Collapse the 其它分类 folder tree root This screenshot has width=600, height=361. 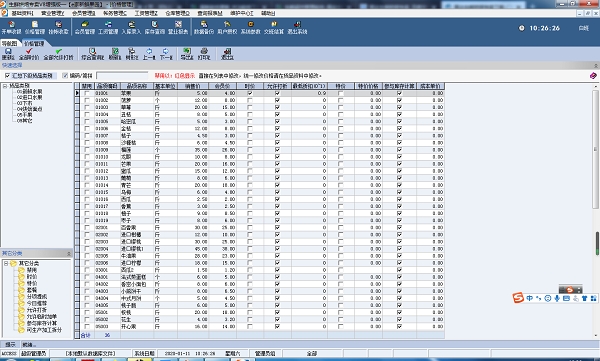point(6,263)
